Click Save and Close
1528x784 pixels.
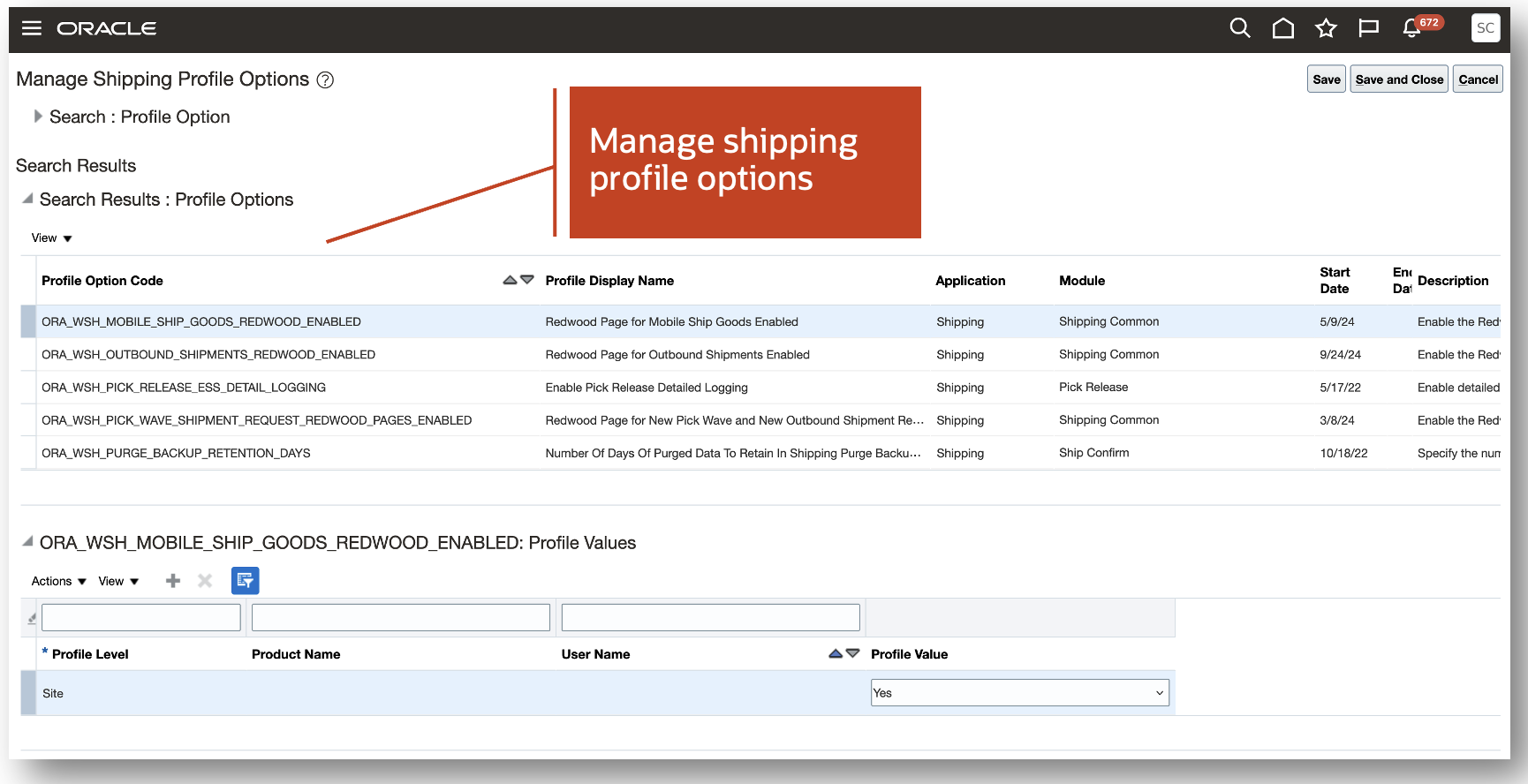[1399, 79]
